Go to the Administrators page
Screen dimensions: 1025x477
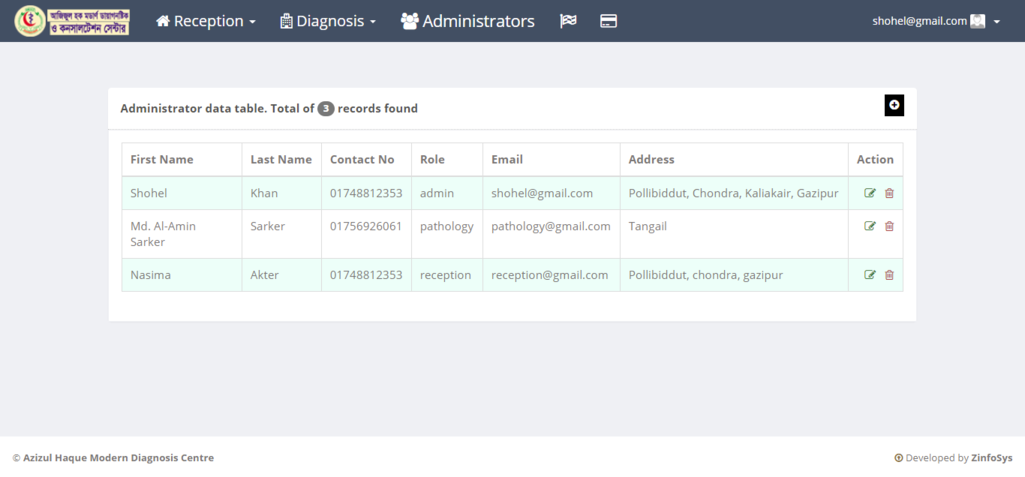point(467,21)
